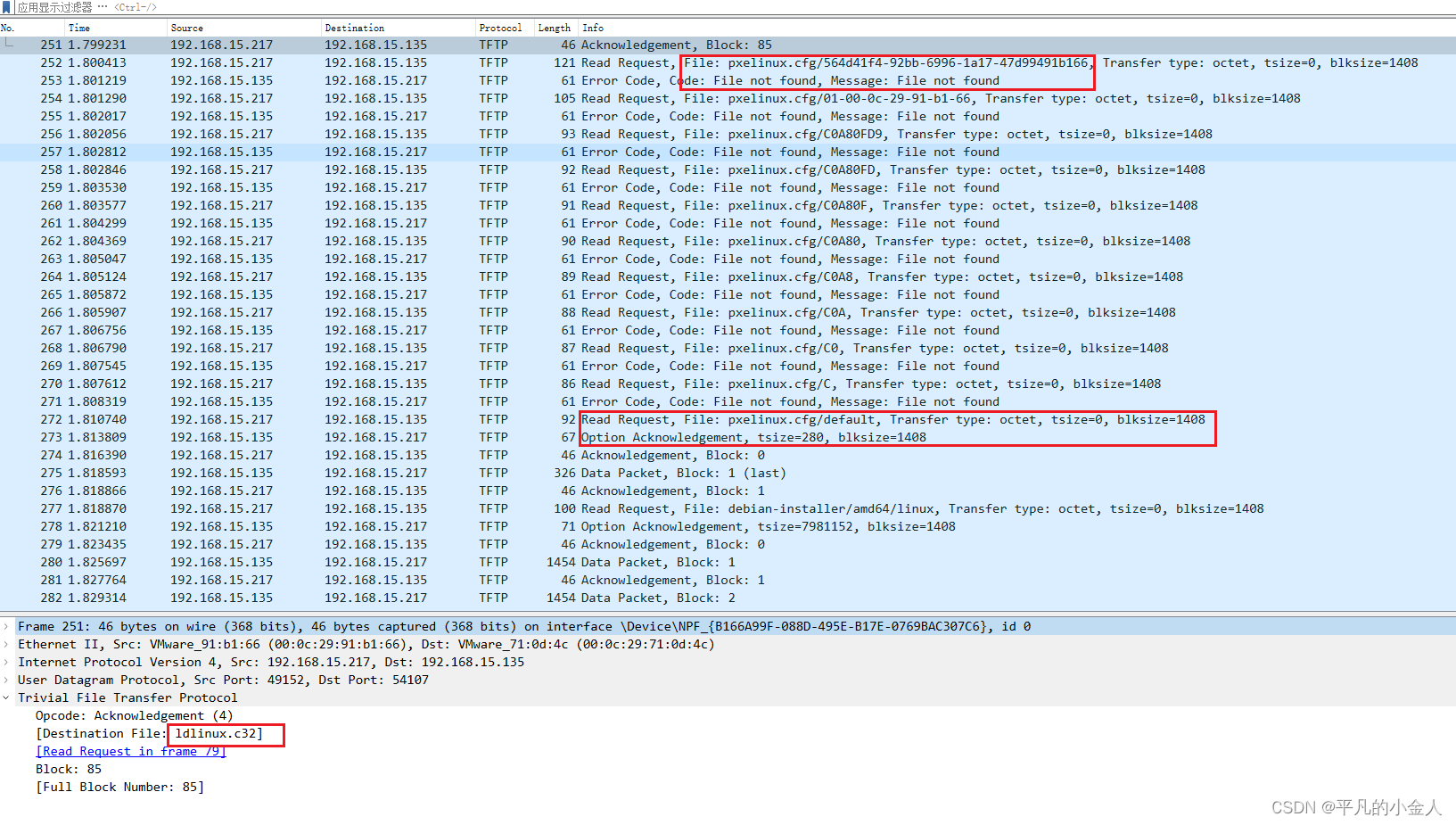Sort by the Destination column header
This screenshot has height=825, width=1456.
tap(399, 28)
